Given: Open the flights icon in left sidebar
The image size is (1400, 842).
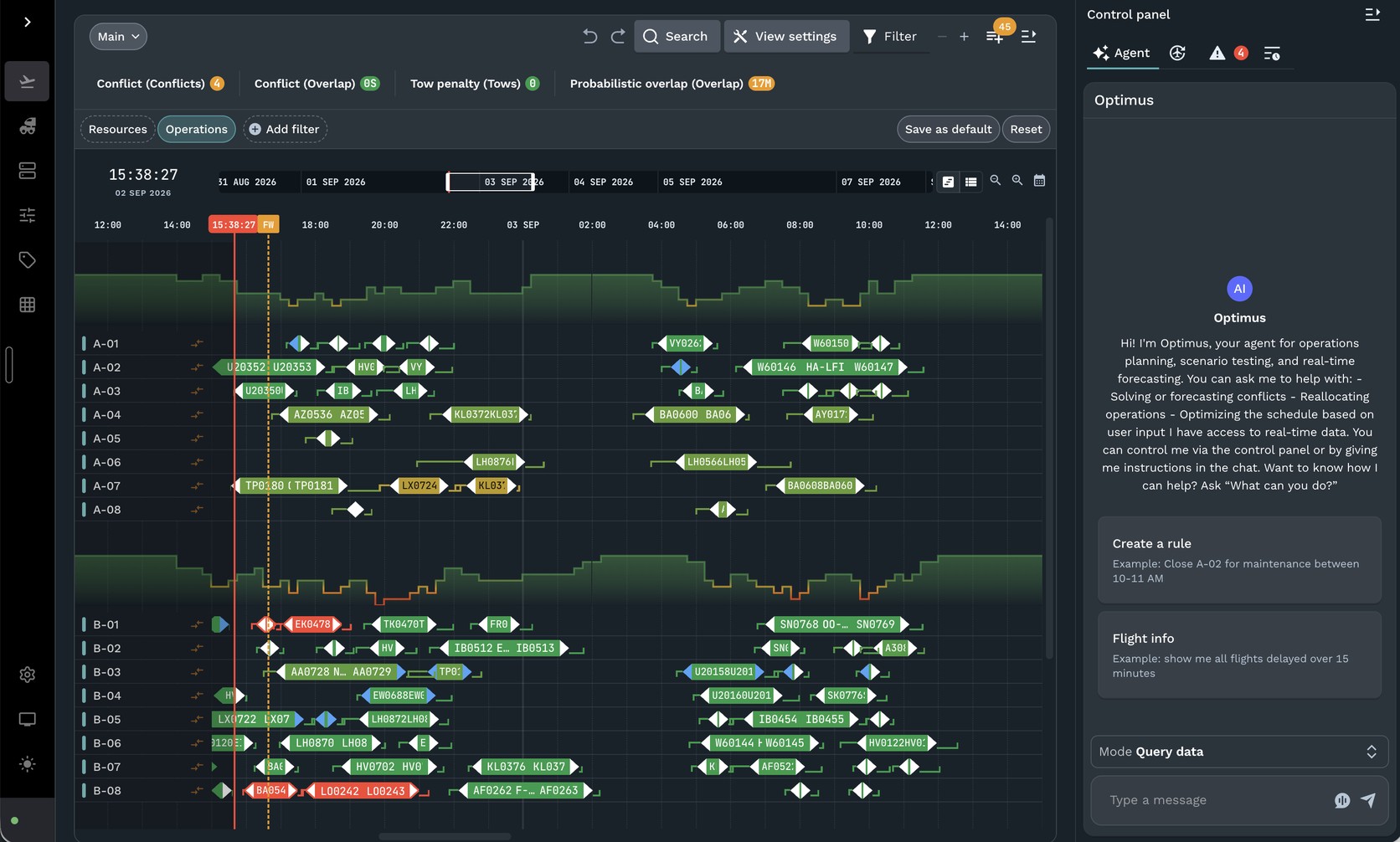Looking at the screenshot, I should pyautogui.click(x=27, y=81).
